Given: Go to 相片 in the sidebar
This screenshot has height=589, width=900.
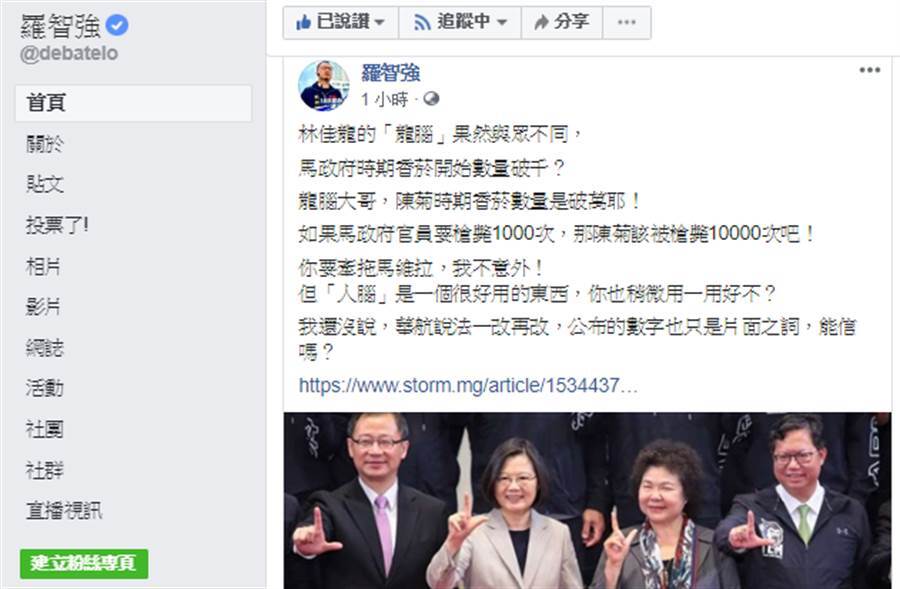Looking at the screenshot, I should 43,266.
